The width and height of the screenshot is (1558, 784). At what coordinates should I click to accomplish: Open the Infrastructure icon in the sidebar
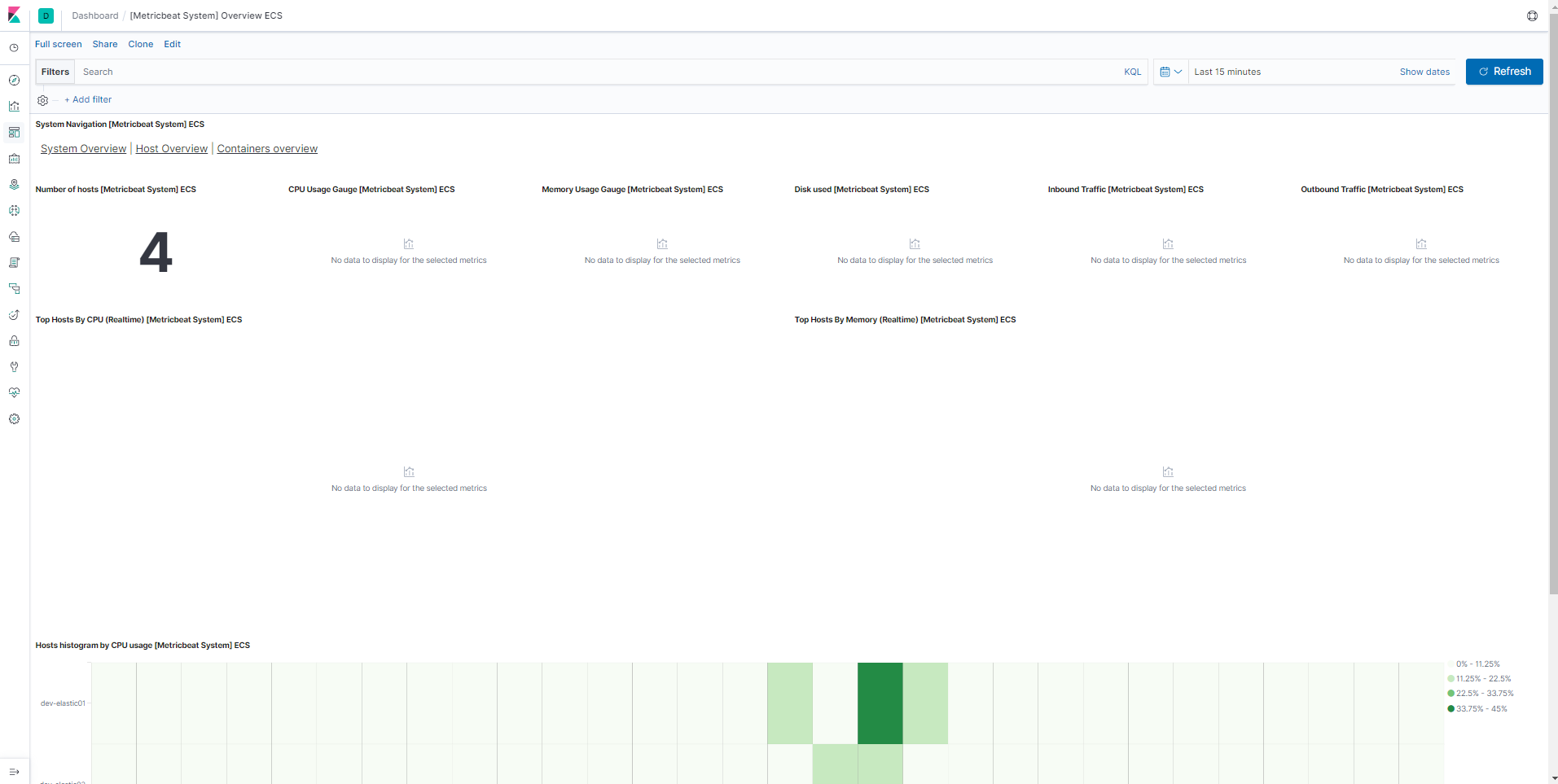pyautogui.click(x=14, y=237)
